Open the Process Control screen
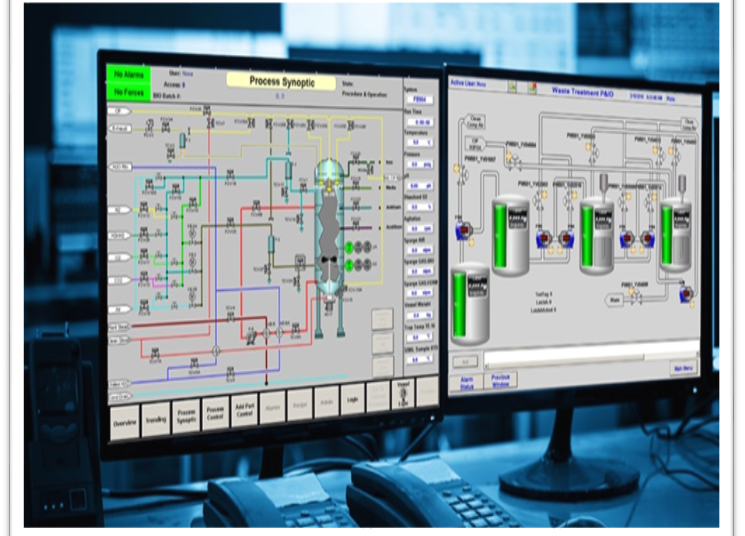This screenshot has height=536, width=745. click(214, 411)
